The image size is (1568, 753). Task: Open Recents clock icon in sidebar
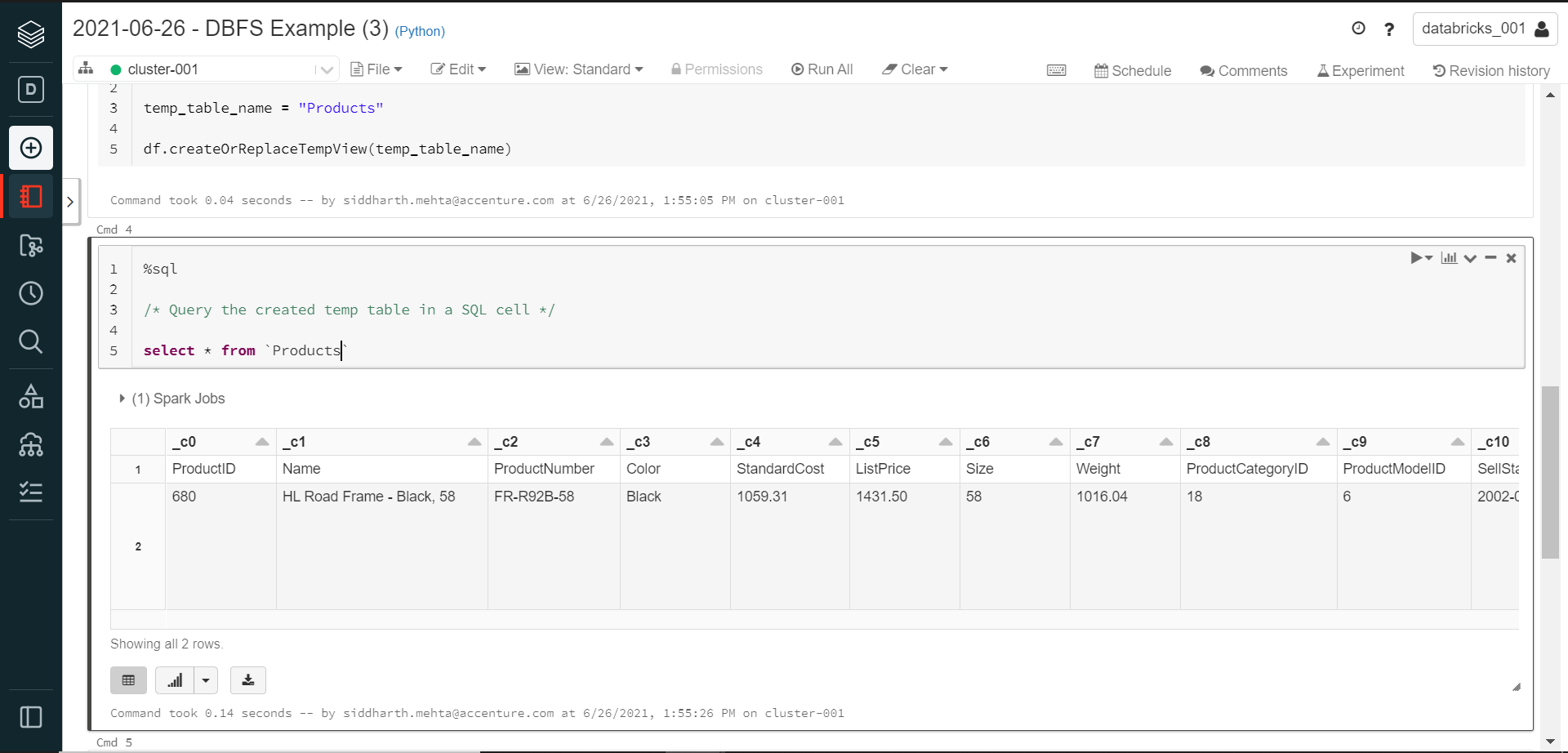pos(31,293)
